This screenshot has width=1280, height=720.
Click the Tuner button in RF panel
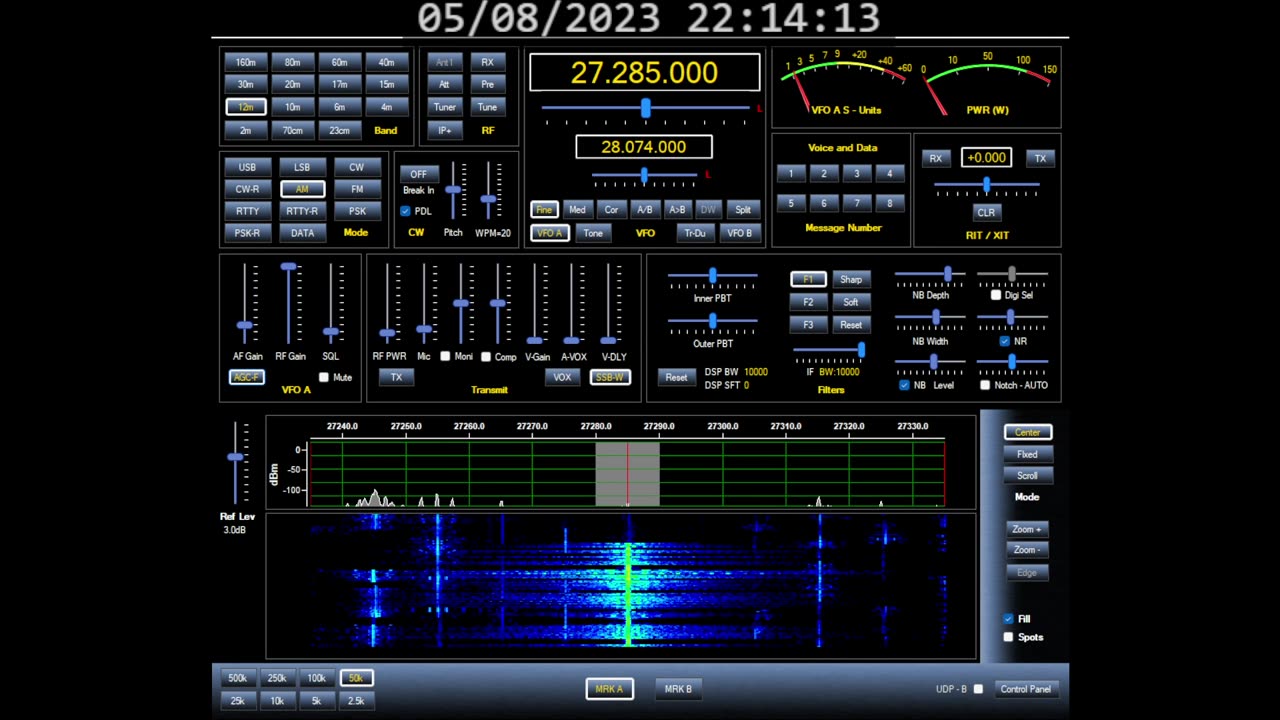(444, 107)
